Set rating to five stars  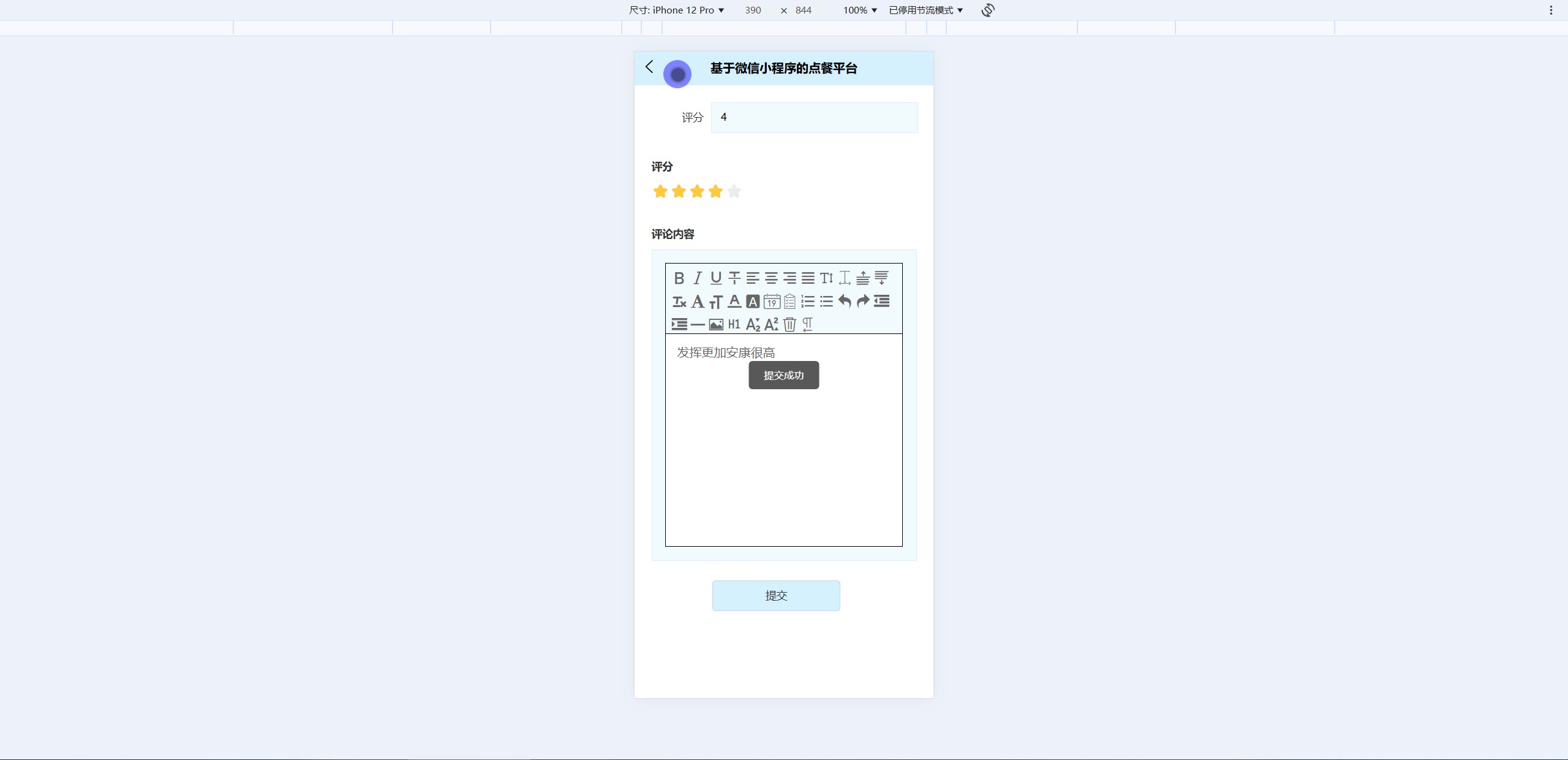(734, 192)
